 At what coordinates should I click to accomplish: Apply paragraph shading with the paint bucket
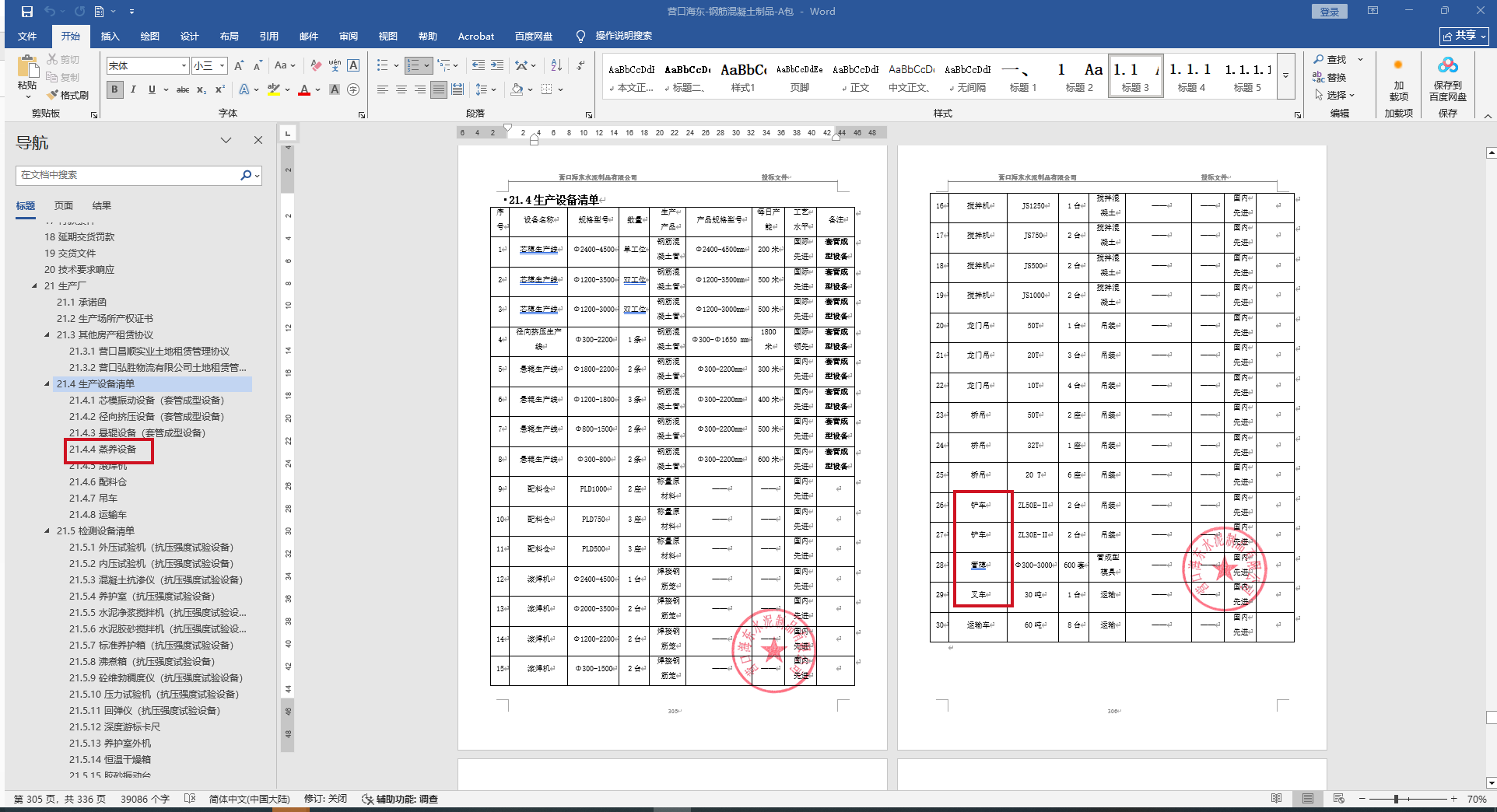517,89
